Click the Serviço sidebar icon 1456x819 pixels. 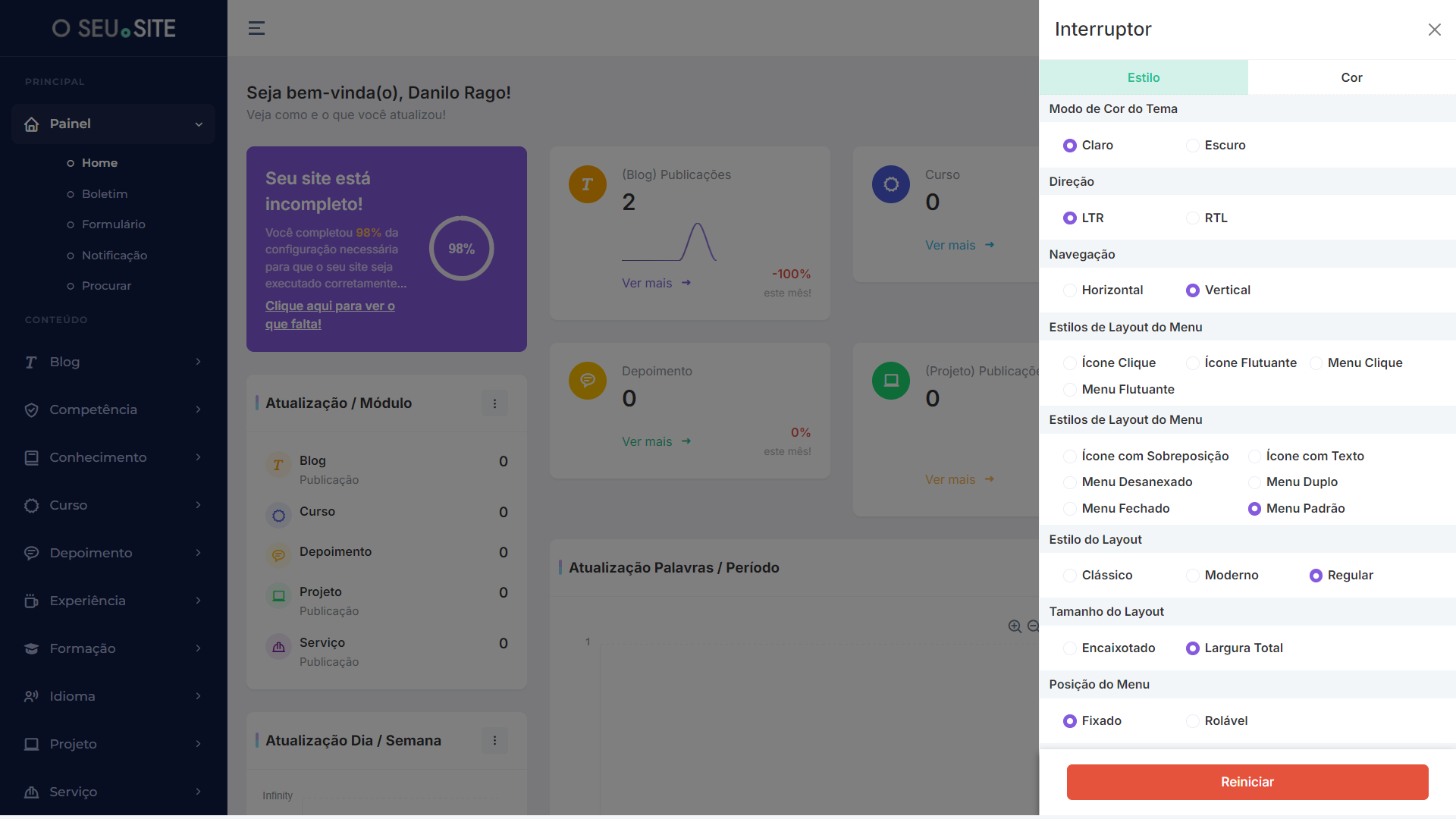click(x=31, y=792)
